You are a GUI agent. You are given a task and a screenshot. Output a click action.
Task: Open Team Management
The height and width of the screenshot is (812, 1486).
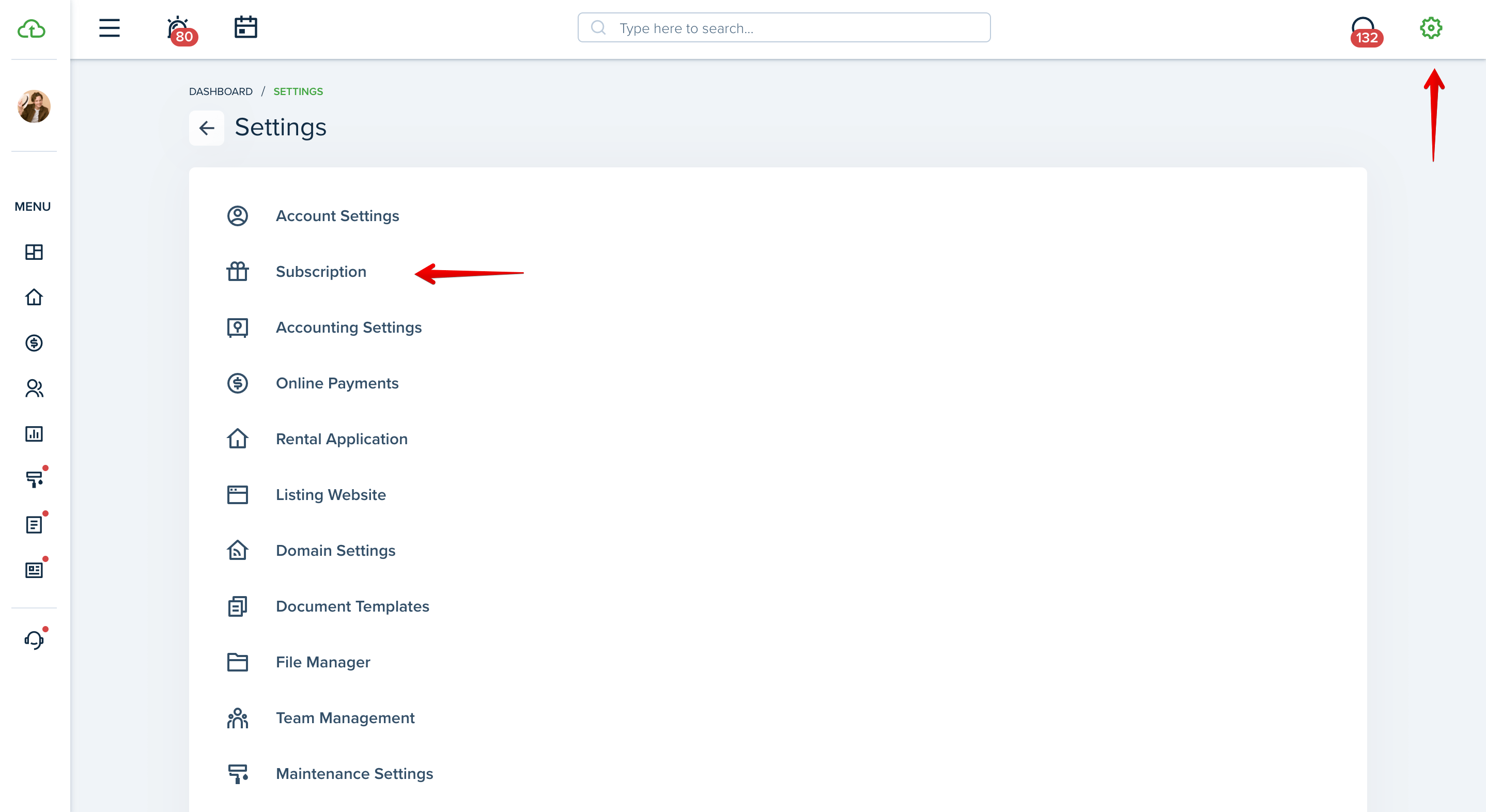[x=346, y=718]
